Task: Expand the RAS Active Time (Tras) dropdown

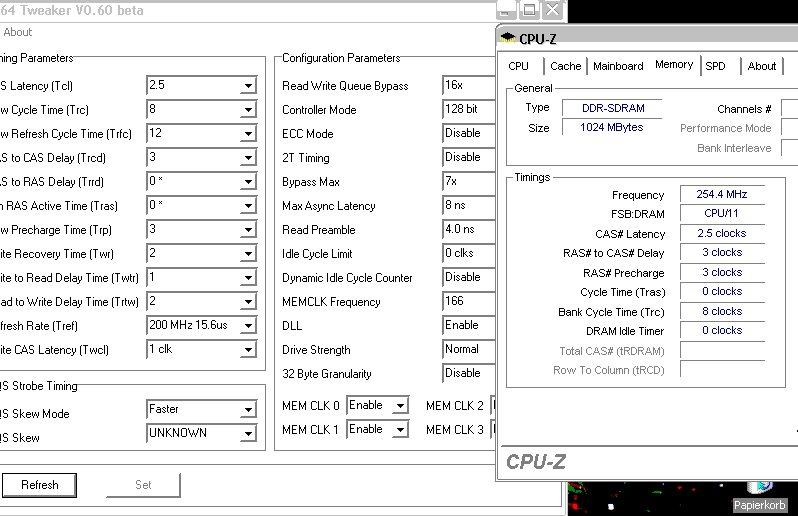Action: [248, 206]
